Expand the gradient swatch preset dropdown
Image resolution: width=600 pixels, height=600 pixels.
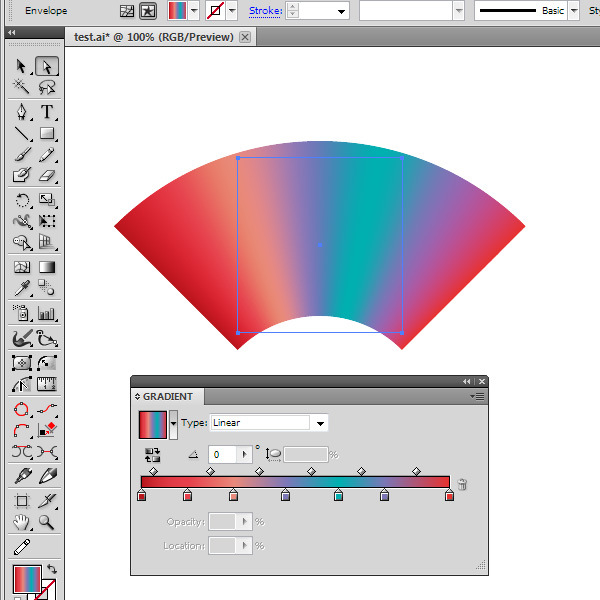(x=174, y=423)
